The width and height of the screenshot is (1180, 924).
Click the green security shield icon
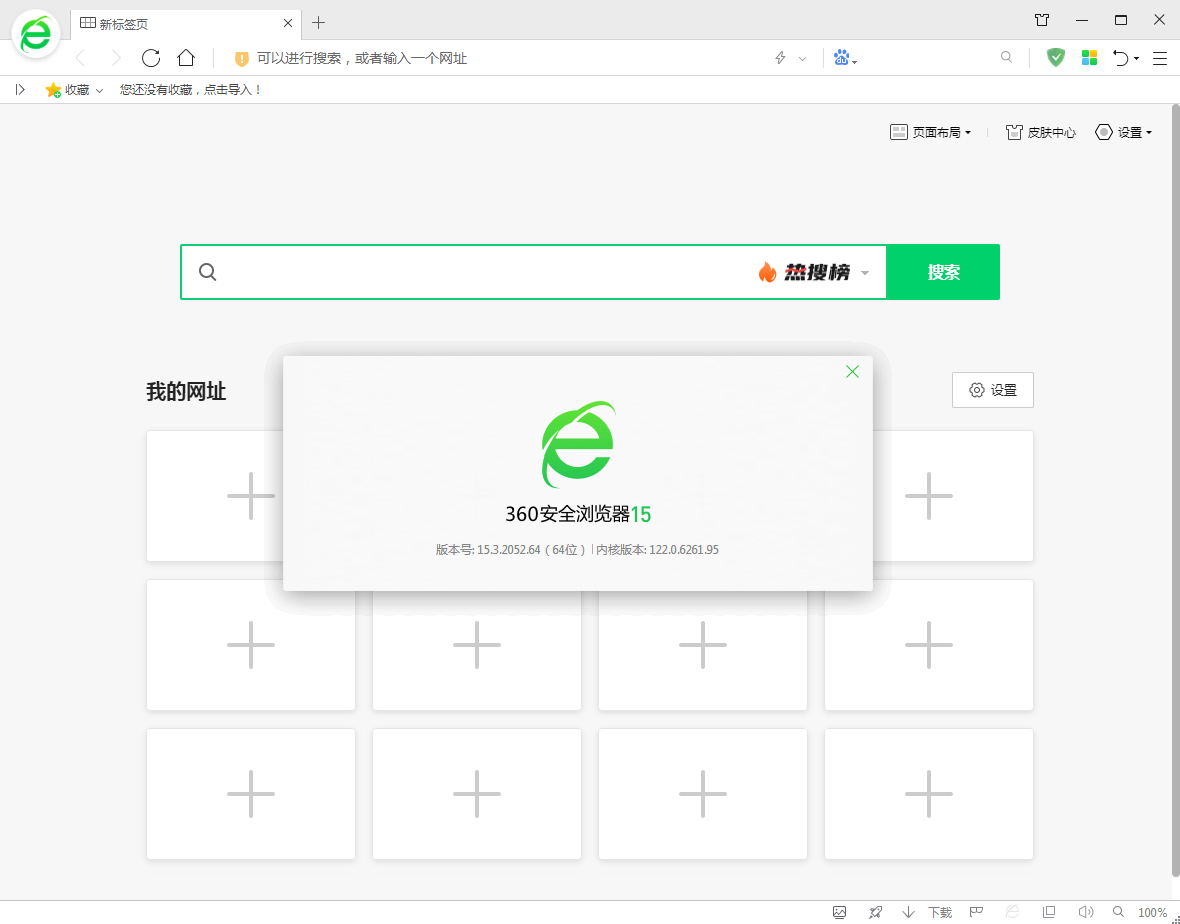pos(1056,57)
